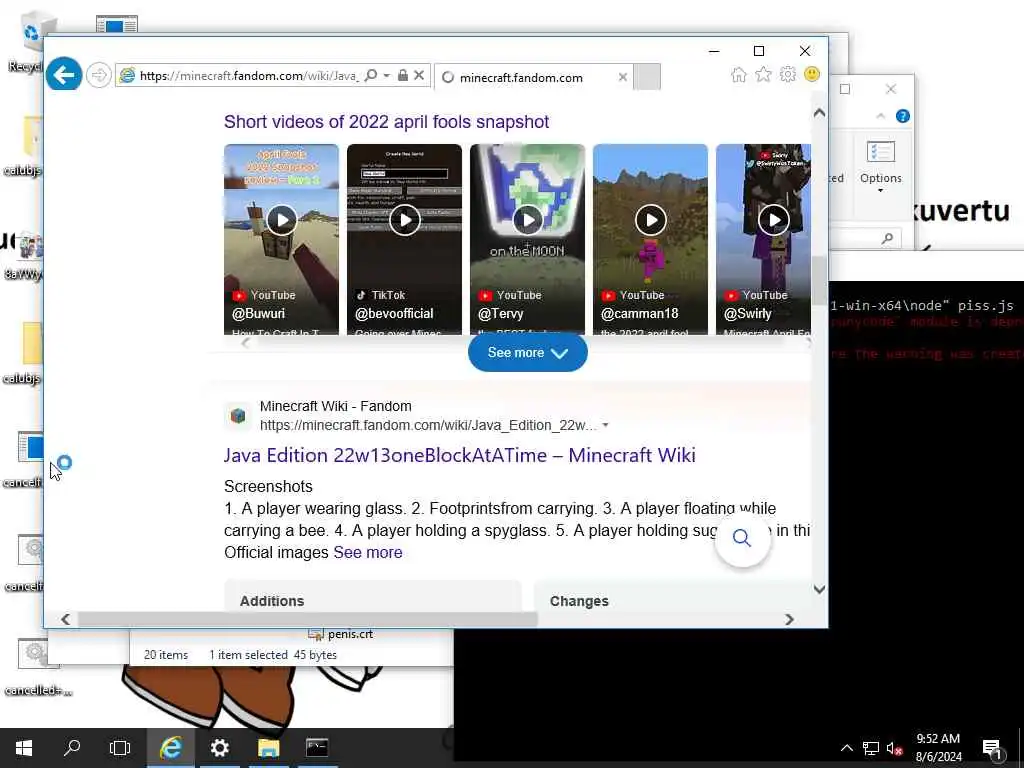Screen dimensions: 1024x768
Task: Select the minecraft.fandom.com tab
Action: tap(533, 77)
